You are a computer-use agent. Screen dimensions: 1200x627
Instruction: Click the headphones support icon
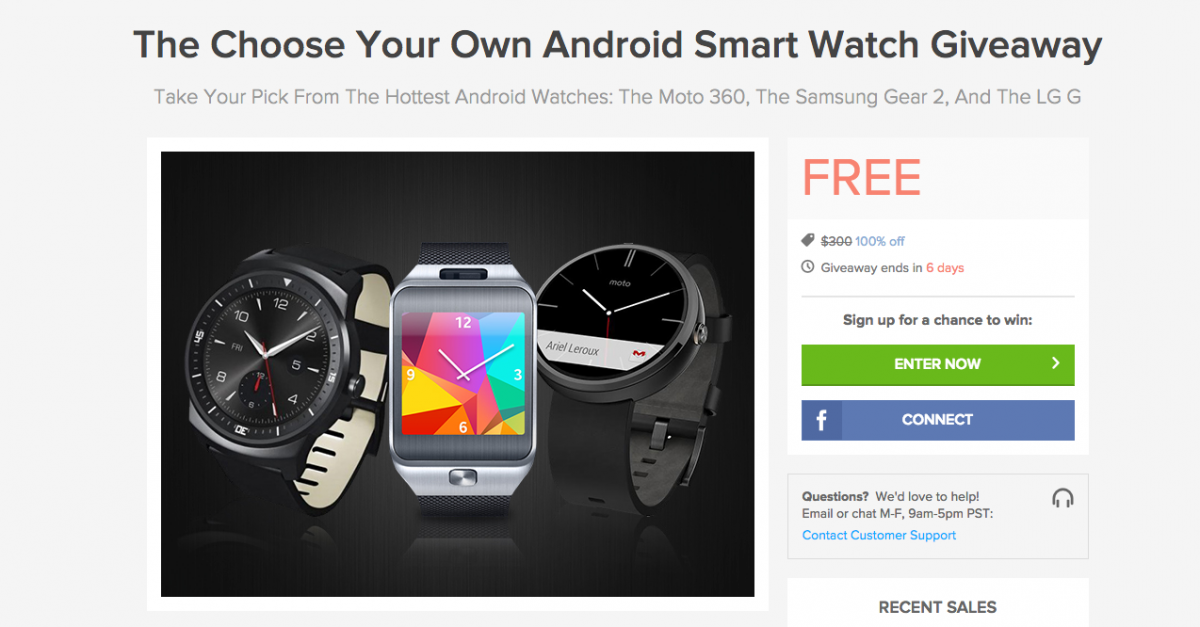pos(1062,498)
